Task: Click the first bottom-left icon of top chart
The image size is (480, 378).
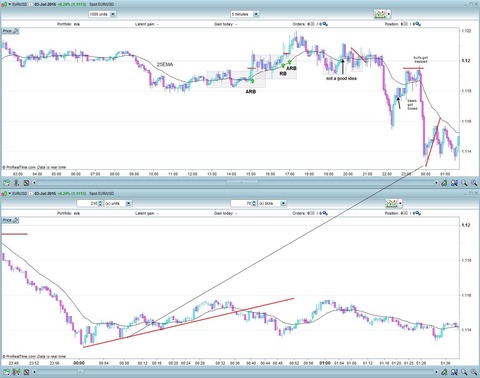Action: click(7, 183)
